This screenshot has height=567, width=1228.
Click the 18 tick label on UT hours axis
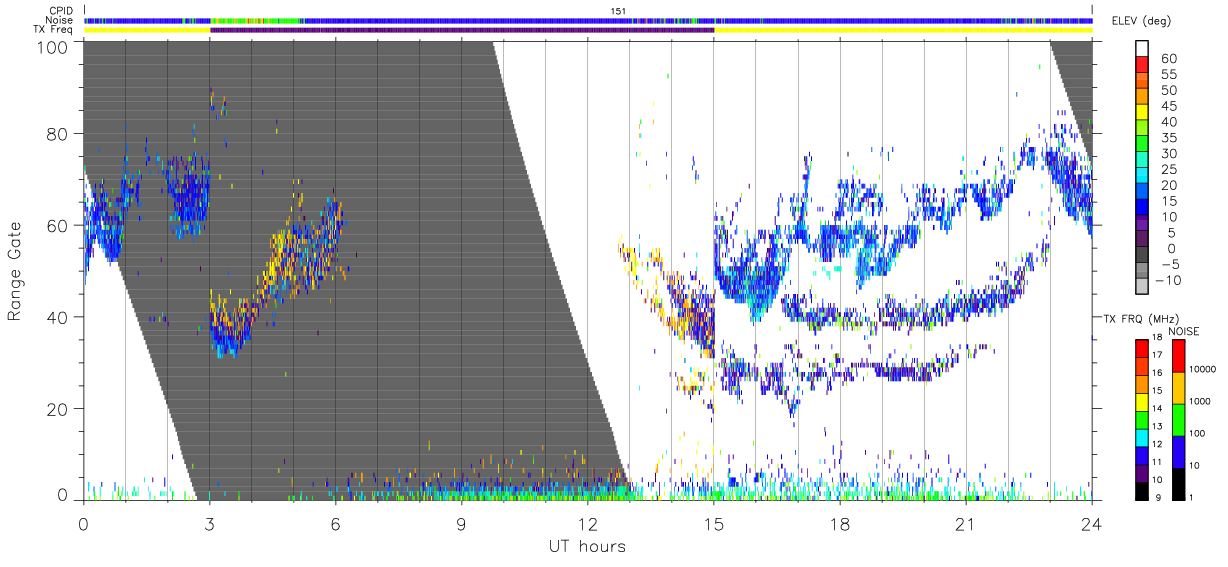point(840,522)
